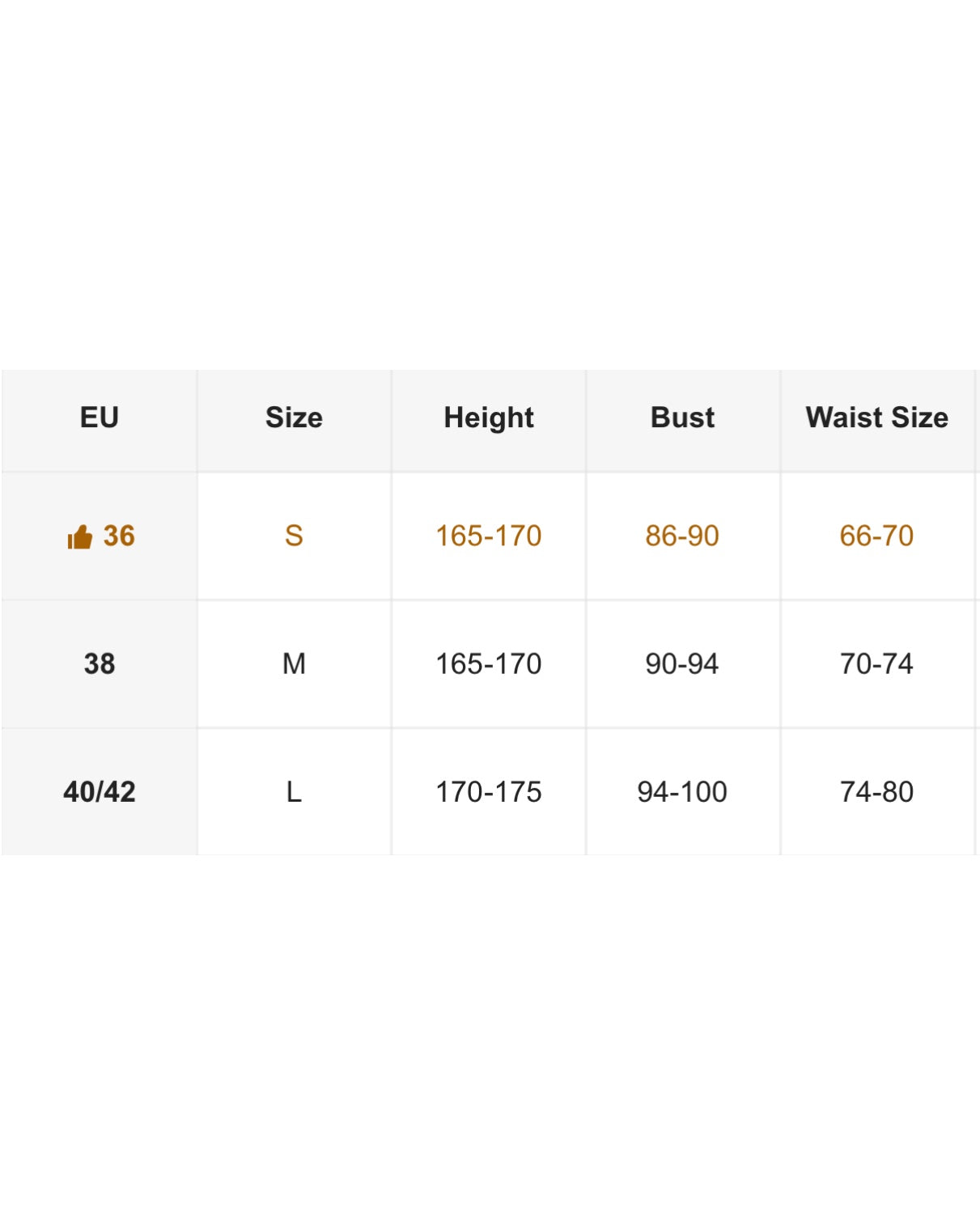Click the 74-80 waist size cell
The height and width of the screenshot is (1225, 980).
click(x=876, y=791)
